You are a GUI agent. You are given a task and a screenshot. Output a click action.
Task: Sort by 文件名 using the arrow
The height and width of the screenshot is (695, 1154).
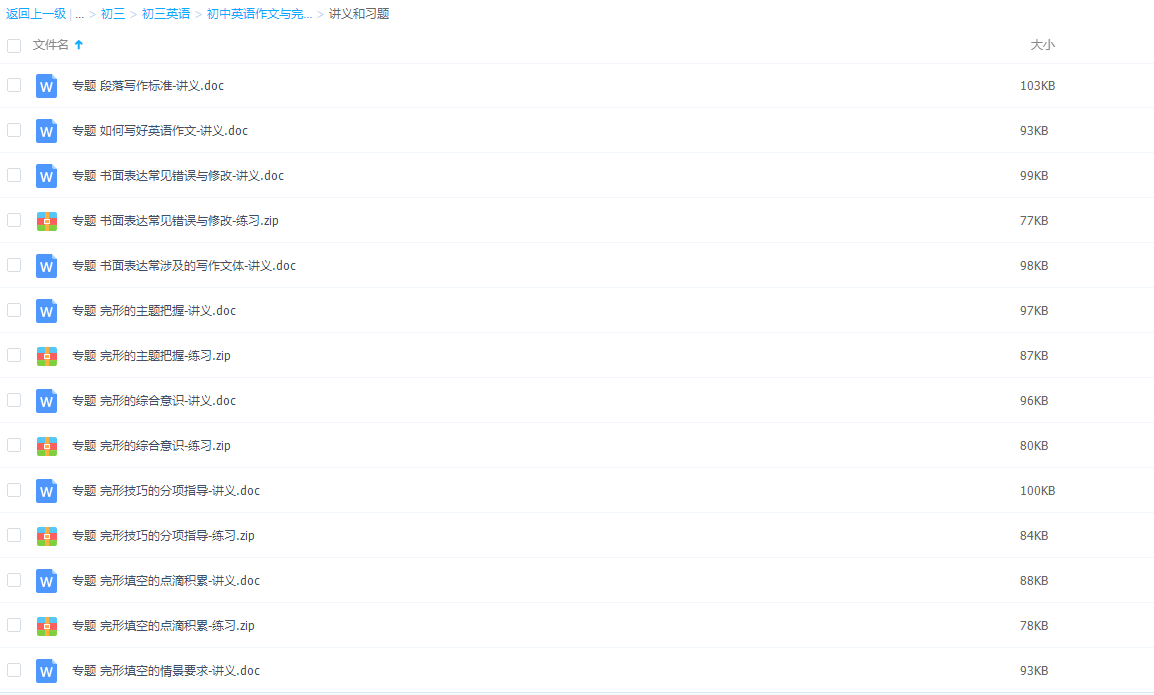(79, 45)
